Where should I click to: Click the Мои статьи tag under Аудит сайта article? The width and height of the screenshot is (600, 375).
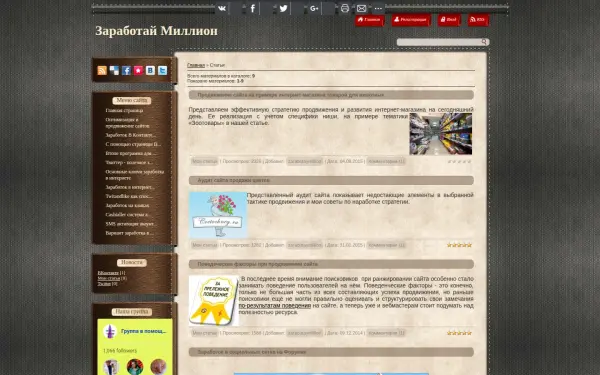click(205, 245)
